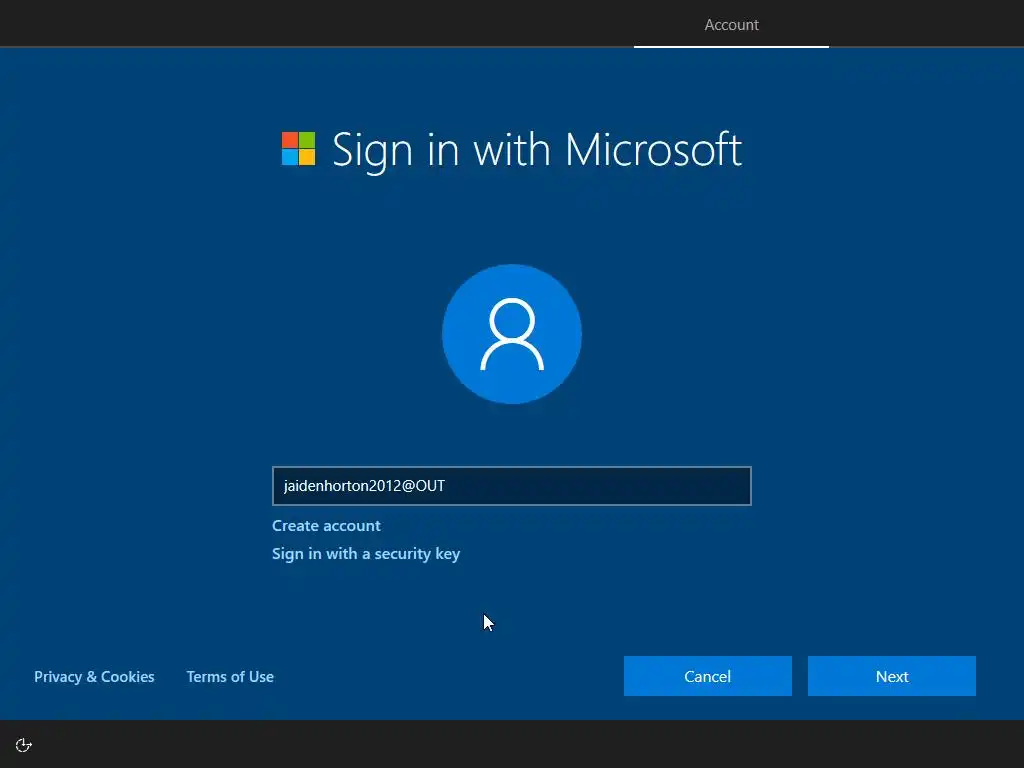Click the Microsoft logo in the heading
The image size is (1024, 768).
click(298, 149)
